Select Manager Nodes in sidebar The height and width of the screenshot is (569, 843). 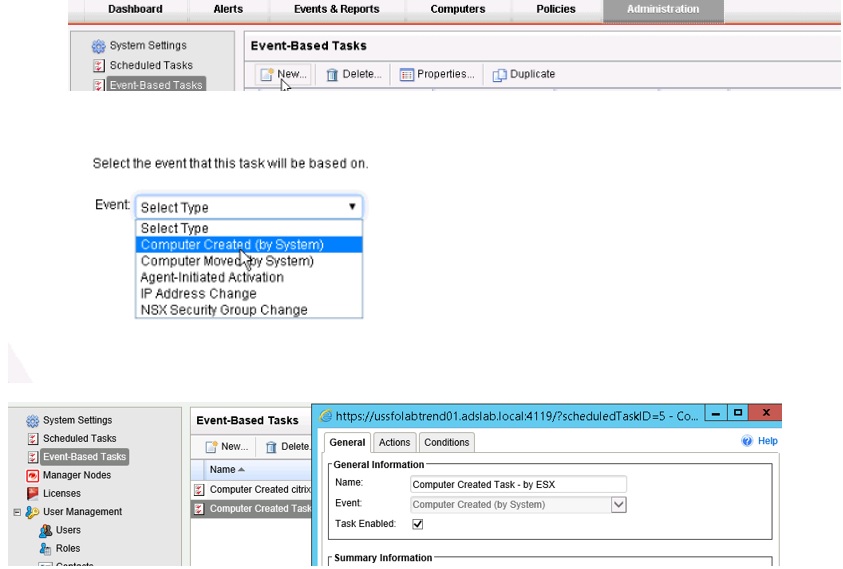75,475
